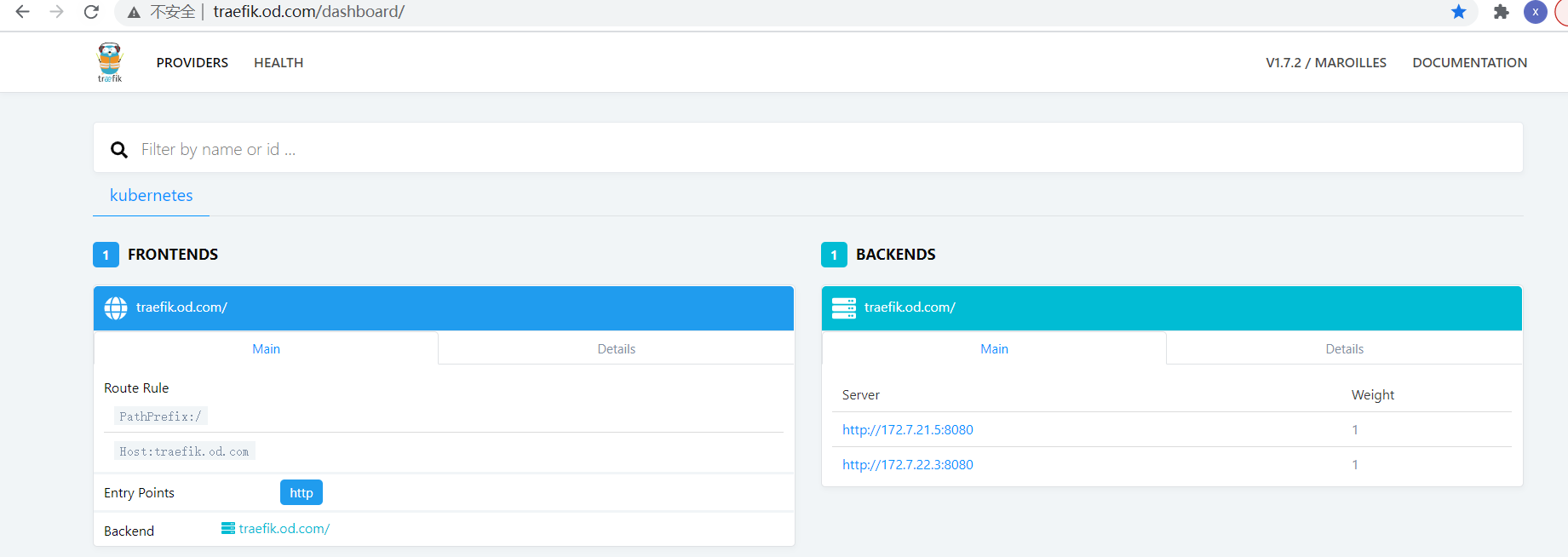Viewport: 1568px width, 557px height.
Task: Click the http entry point badge
Action: tap(302, 492)
